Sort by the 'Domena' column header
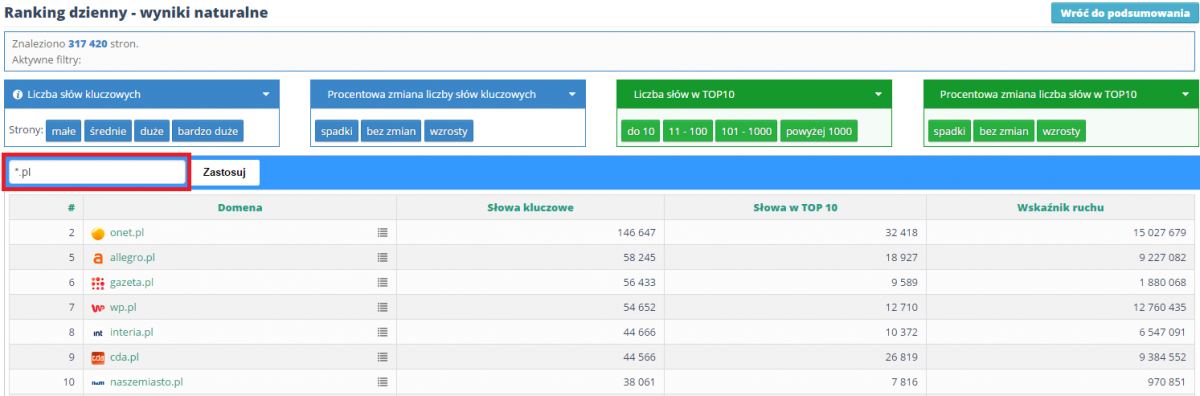This screenshot has height=396, width=1200. [240, 207]
